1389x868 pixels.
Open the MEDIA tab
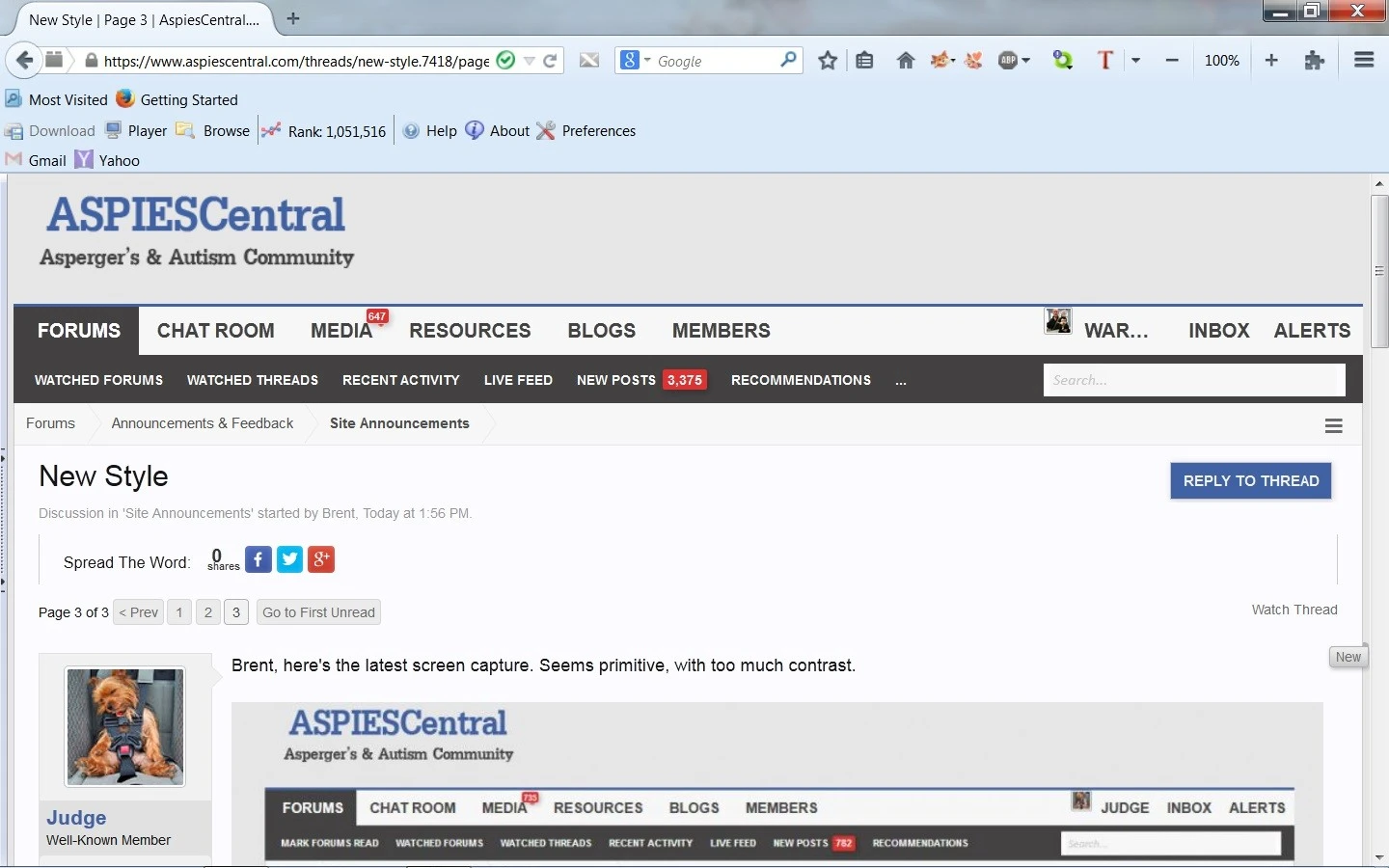pos(341,331)
